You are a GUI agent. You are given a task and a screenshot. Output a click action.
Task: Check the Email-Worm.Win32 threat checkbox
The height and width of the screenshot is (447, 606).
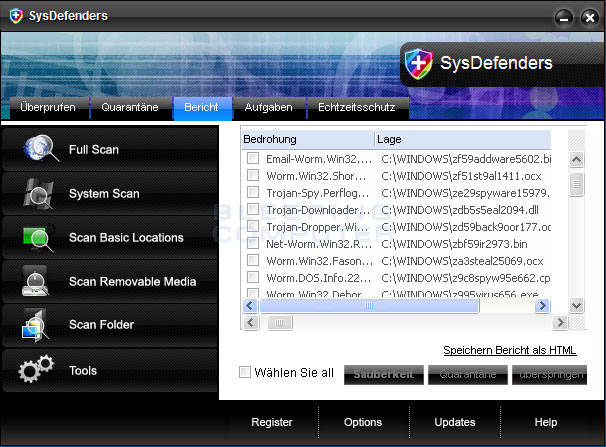[x=253, y=158]
